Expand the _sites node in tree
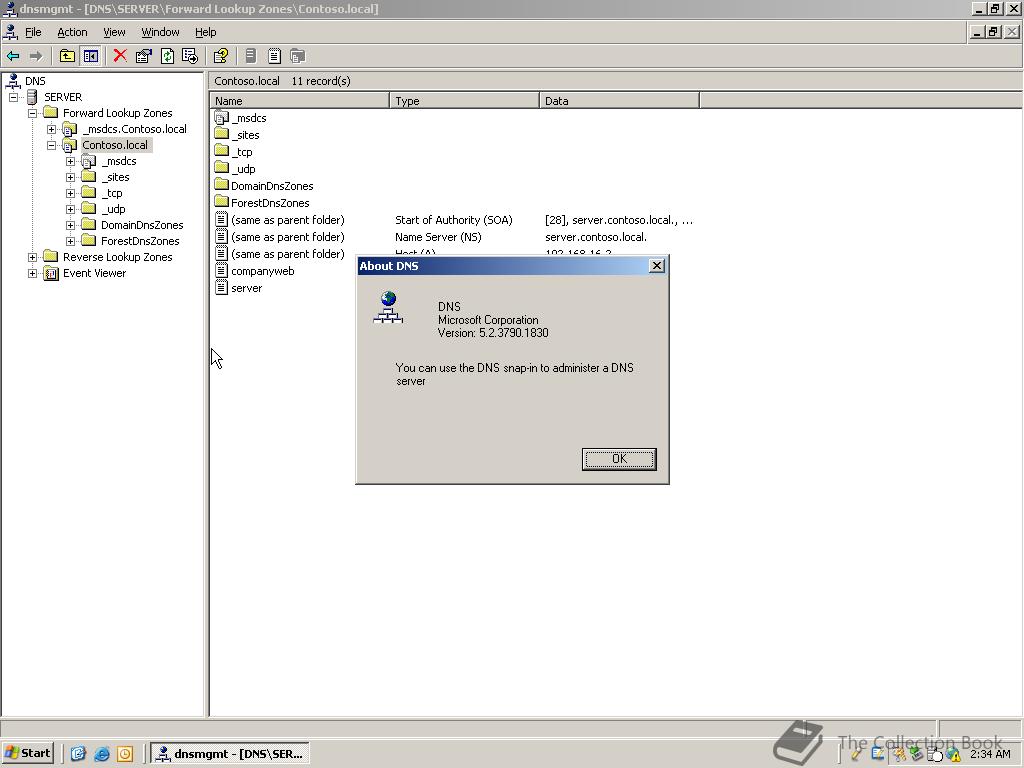The height and width of the screenshot is (768, 1024). [70, 177]
